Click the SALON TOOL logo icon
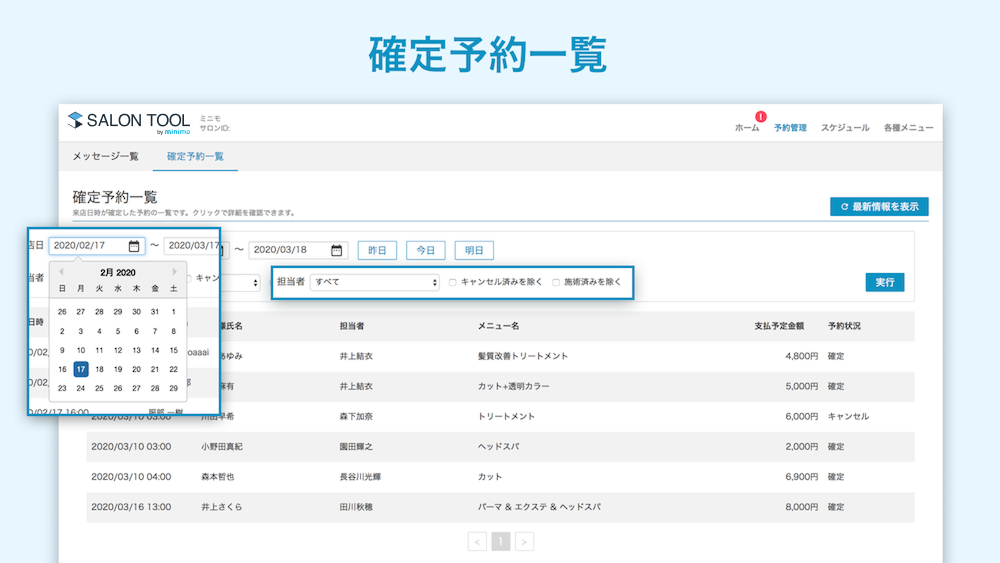 click(75, 120)
